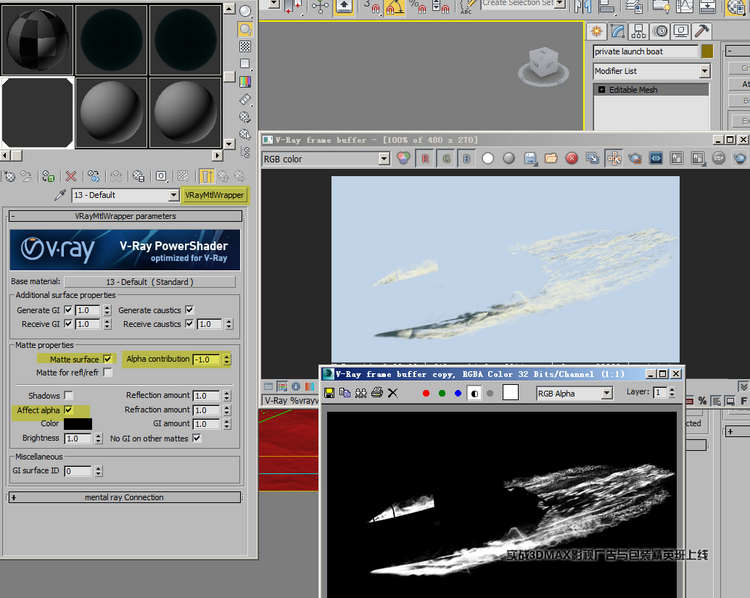Viewport: 750px width, 598px height.
Task: Click the red X Reset Map/Mtl icon
Action: (71, 176)
